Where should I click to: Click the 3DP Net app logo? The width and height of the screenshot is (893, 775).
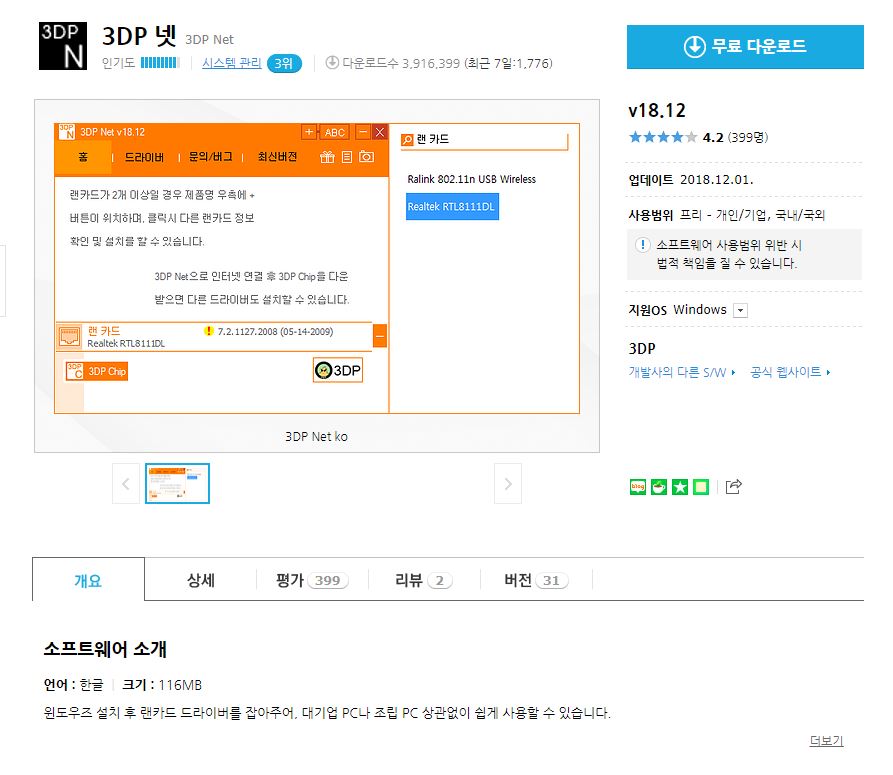point(63,46)
